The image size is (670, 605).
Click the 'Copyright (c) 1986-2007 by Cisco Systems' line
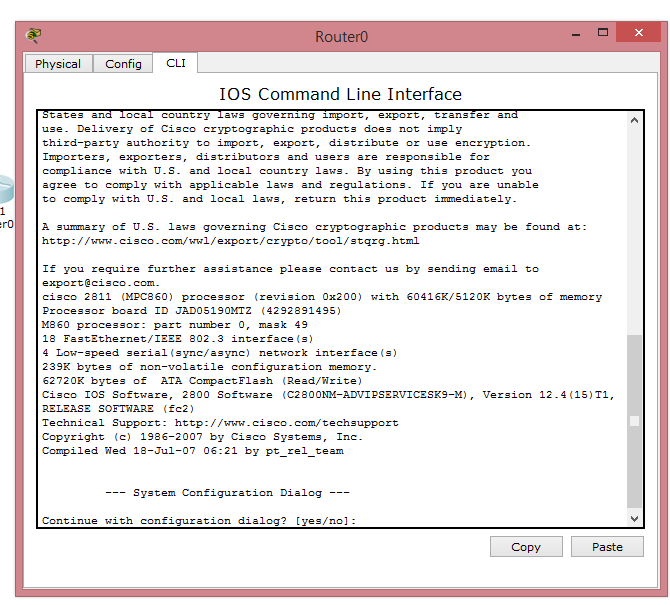pos(202,437)
